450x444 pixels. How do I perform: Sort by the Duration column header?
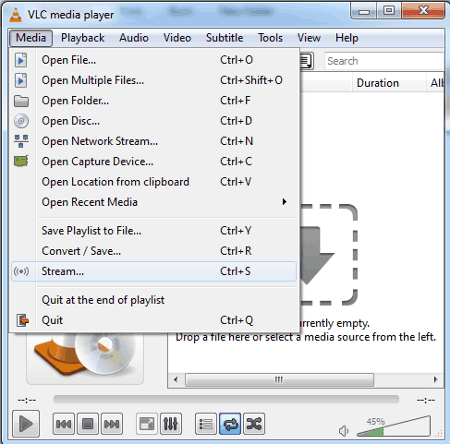[x=389, y=83]
